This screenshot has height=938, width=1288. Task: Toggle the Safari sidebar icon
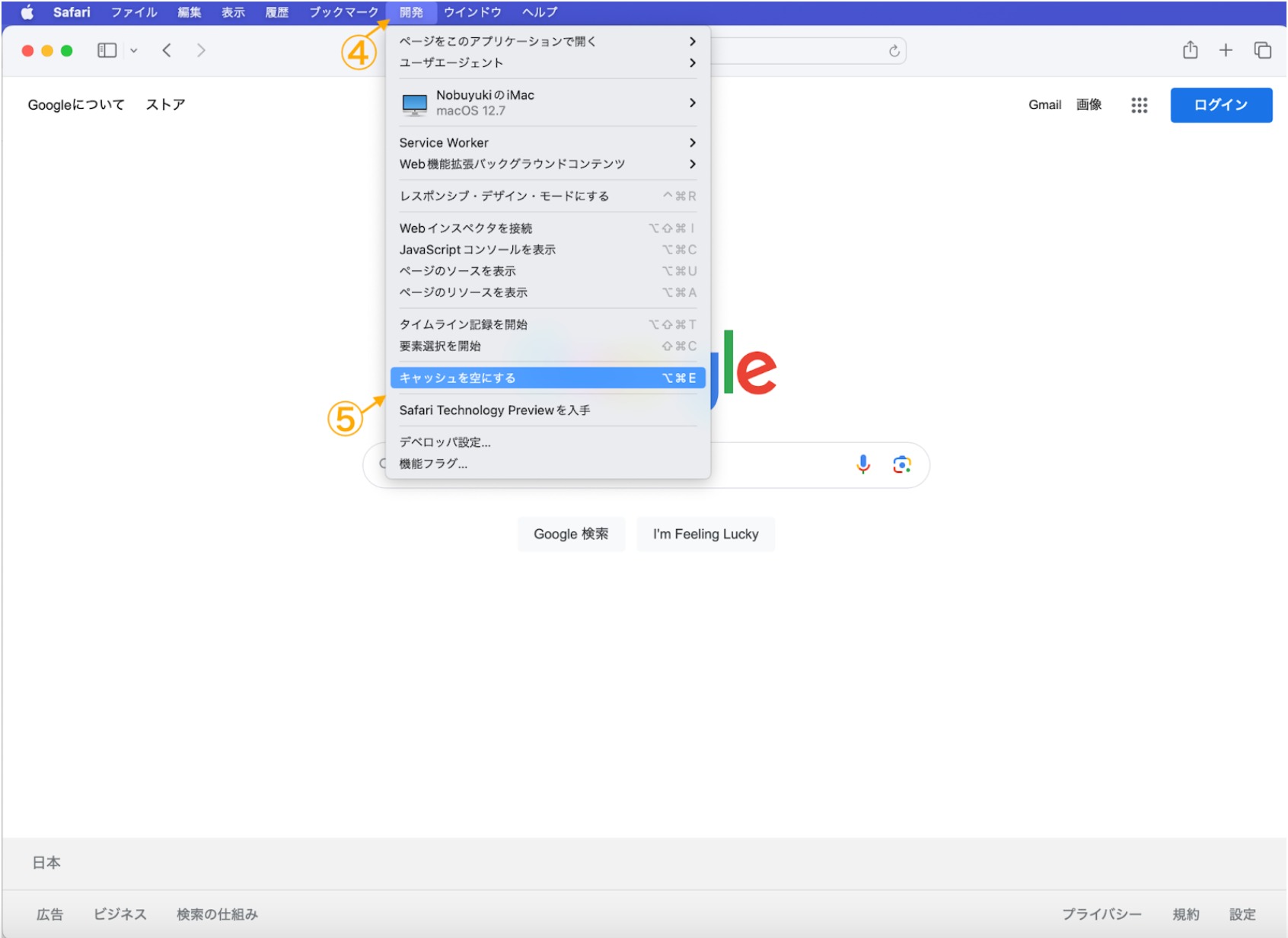[107, 50]
